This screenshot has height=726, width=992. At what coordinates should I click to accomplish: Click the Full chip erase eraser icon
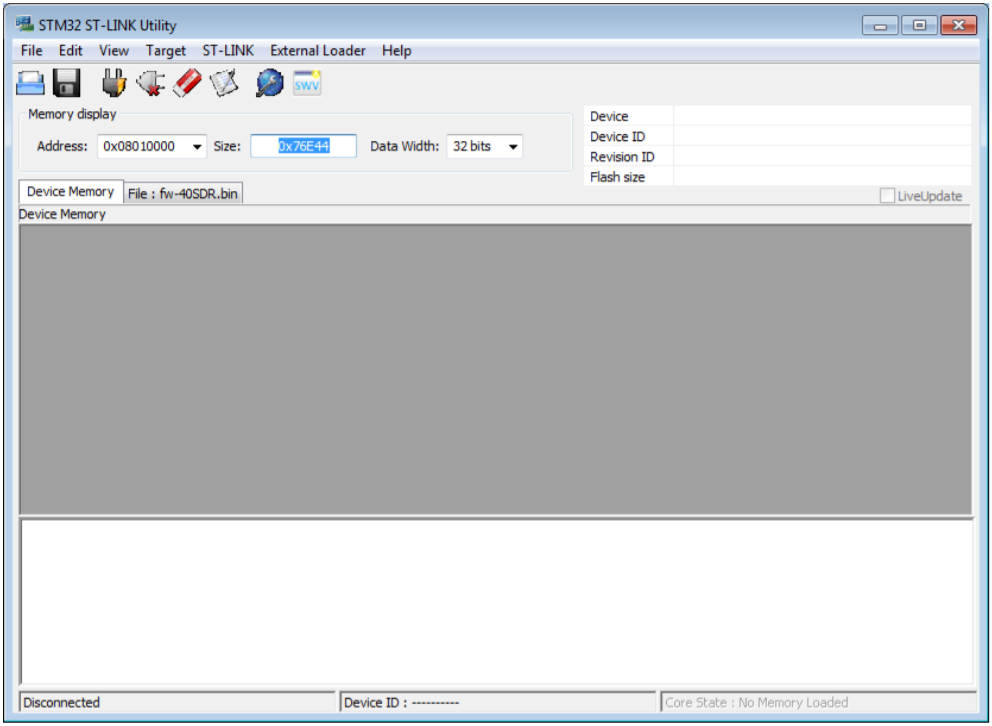click(187, 83)
